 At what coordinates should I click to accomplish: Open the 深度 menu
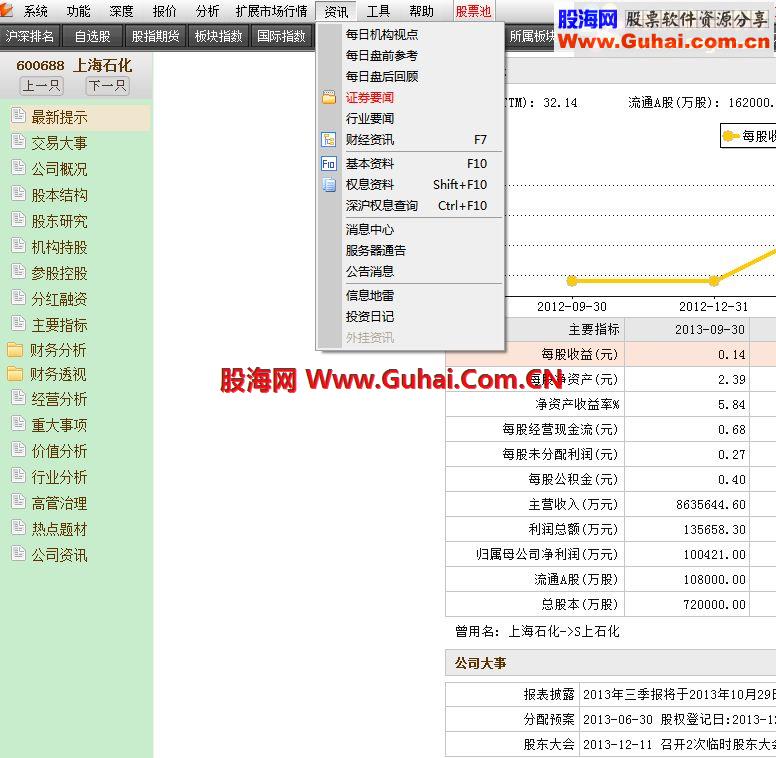[121, 11]
